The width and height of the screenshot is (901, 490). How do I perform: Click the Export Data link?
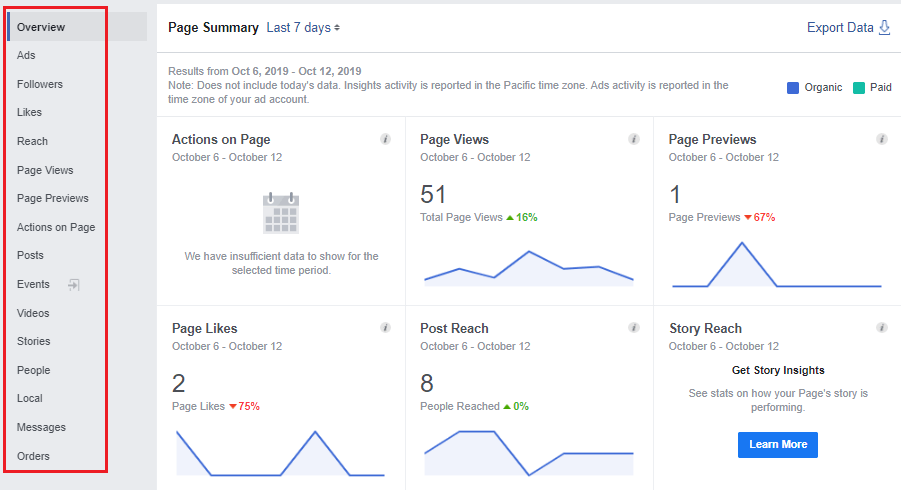pyautogui.click(x=840, y=28)
